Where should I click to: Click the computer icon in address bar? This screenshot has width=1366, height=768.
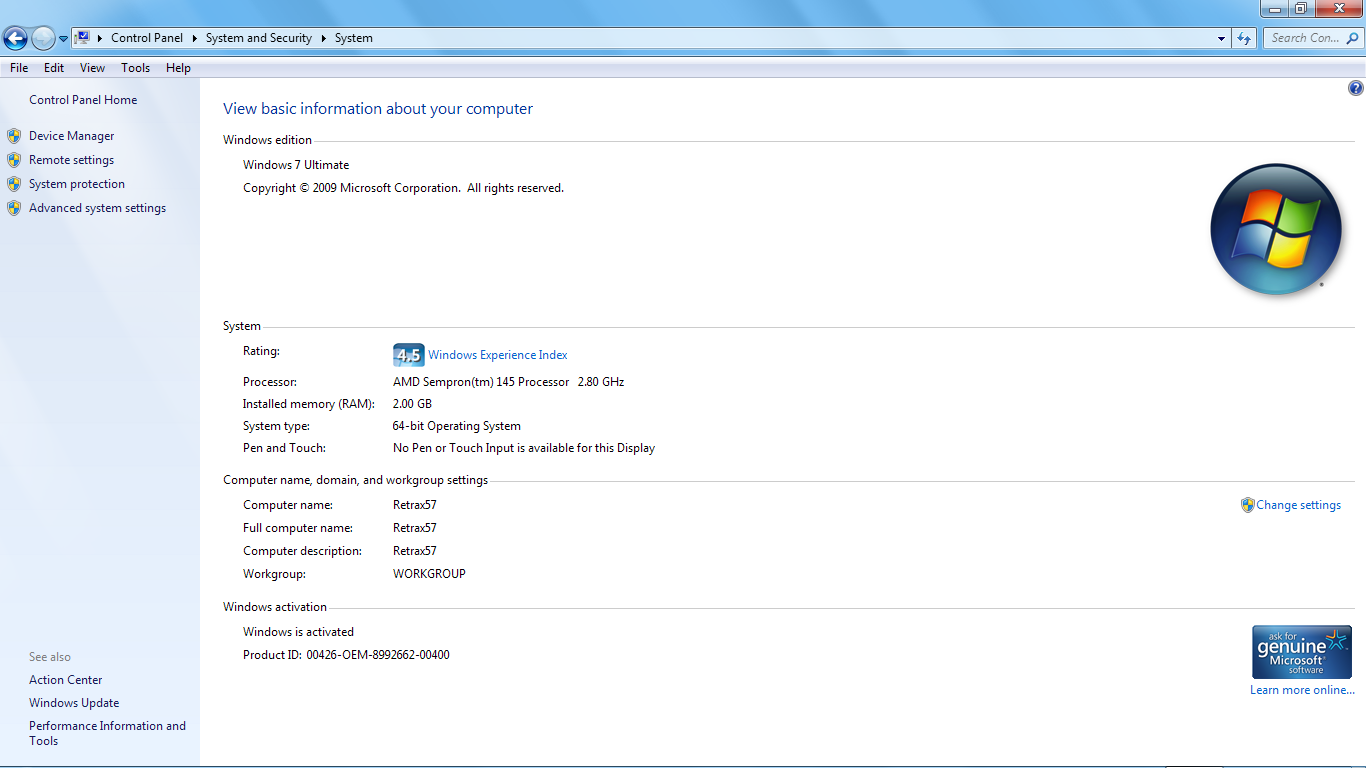[x=83, y=38]
